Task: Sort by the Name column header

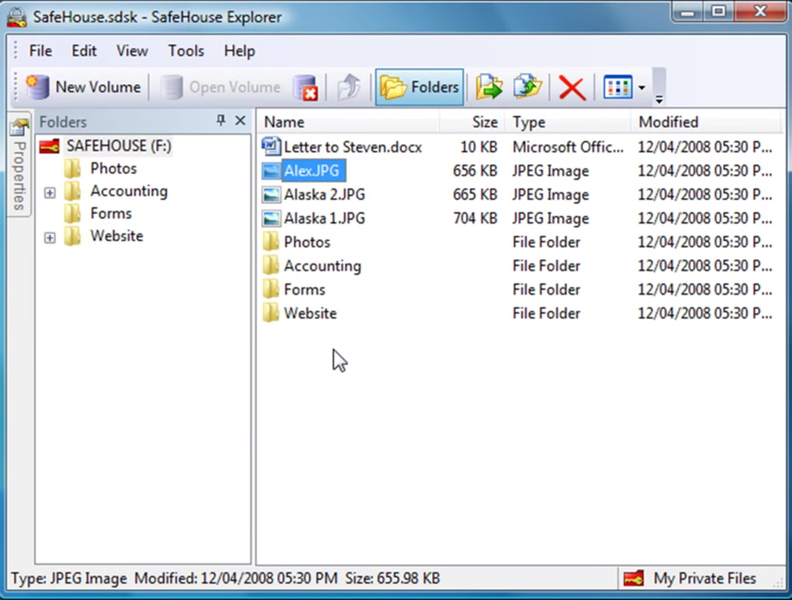Action: pyautogui.click(x=349, y=122)
